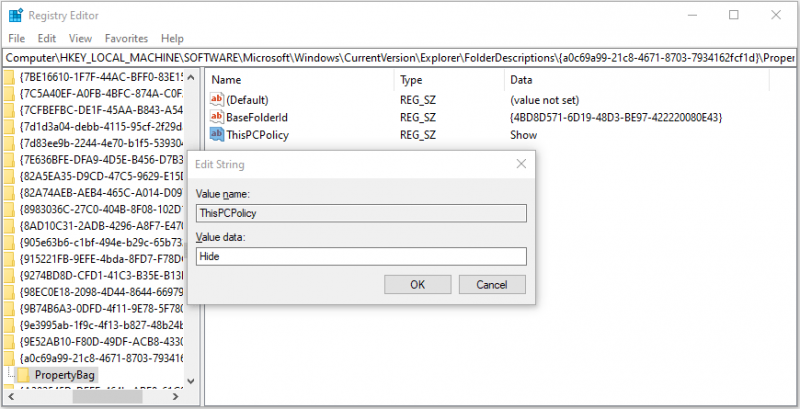The width and height of the screenshot is (800, 409).
Task: Select the ThisPCPolicy value icon
Action: click(x=217, y=135)
